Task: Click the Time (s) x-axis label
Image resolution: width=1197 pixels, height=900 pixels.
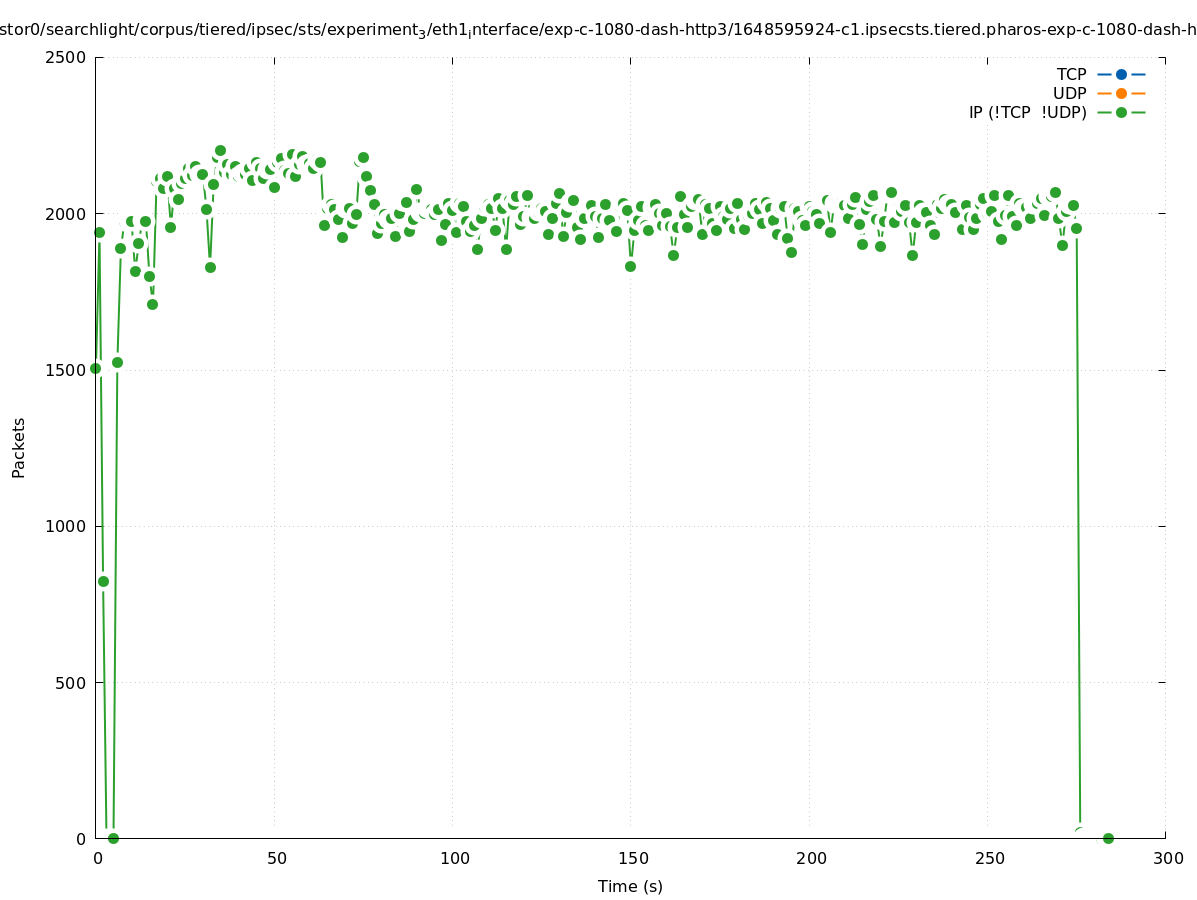Action: pos(630,886)
